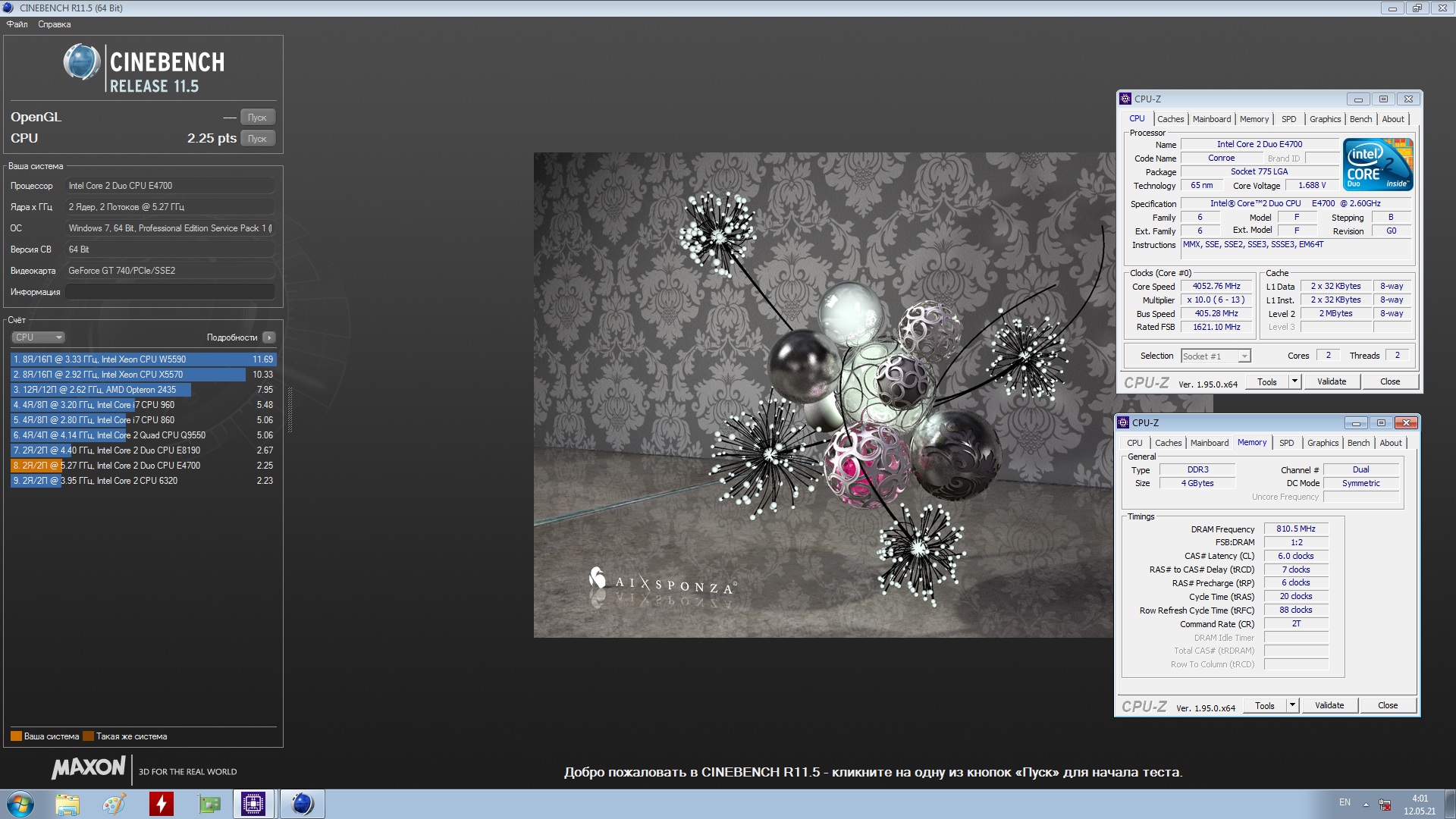Open the Bench tab in upper CPU-Z window
1456x819 pixels.
click(x=1360, y=119)
